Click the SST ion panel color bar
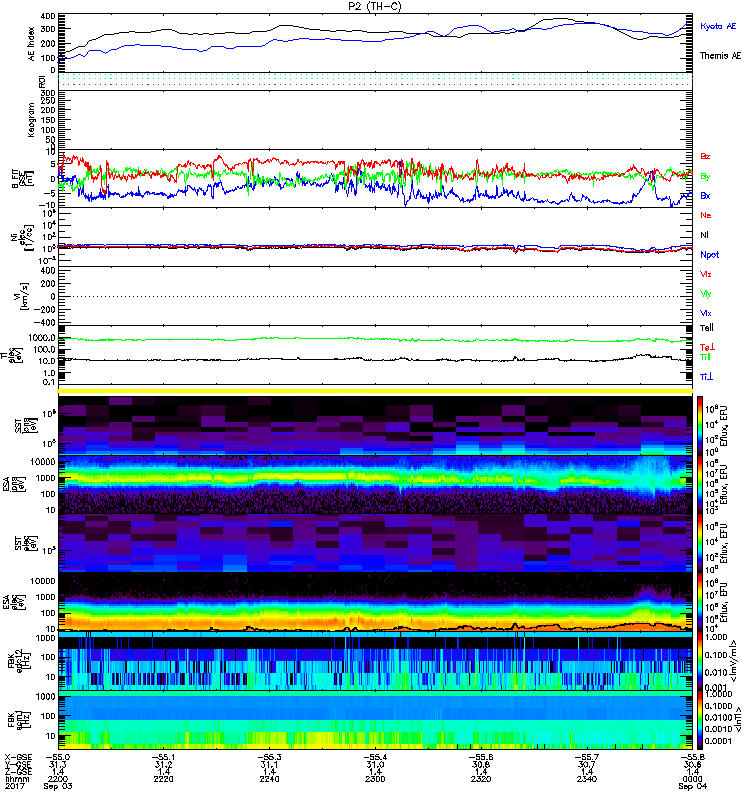This screenshot has height=800, width=750. point(700,425)
